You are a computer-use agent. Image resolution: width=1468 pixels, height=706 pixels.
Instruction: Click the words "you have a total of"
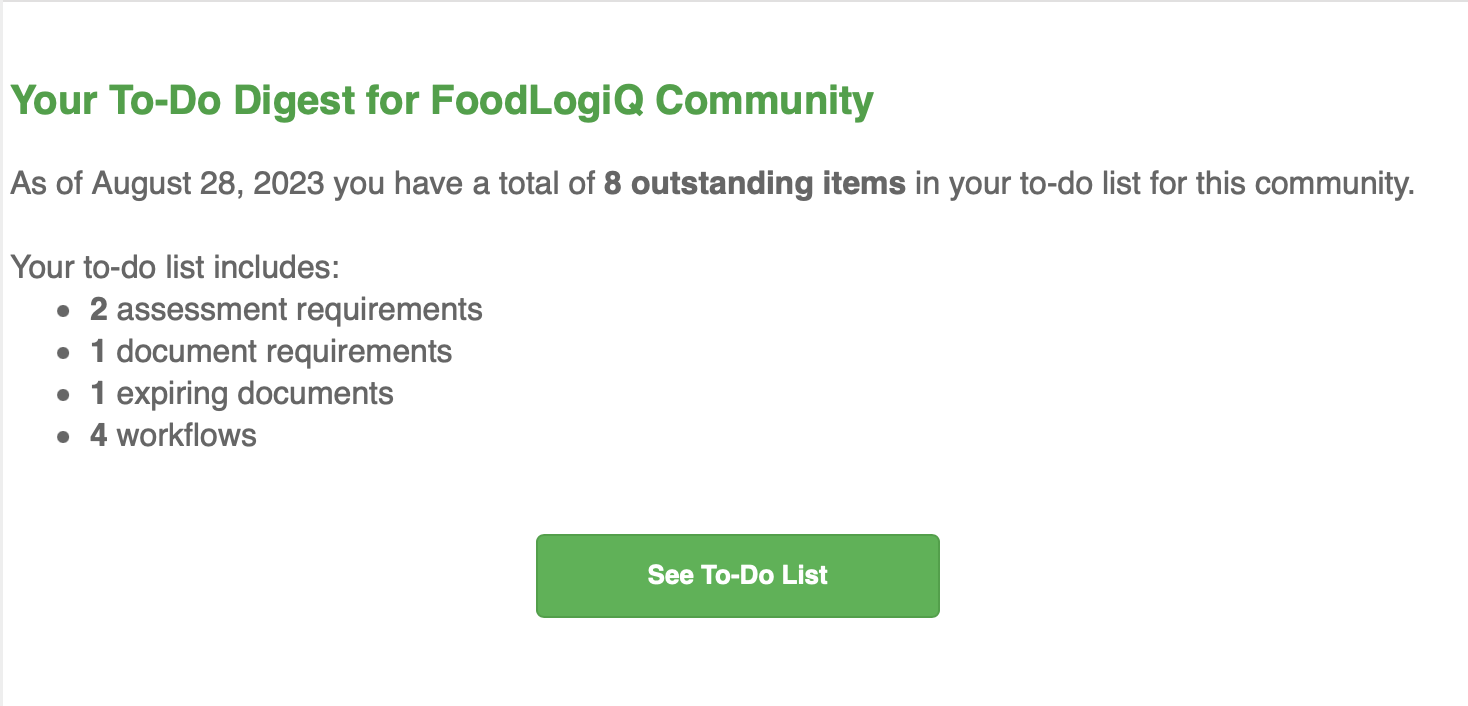coord(465,185)
